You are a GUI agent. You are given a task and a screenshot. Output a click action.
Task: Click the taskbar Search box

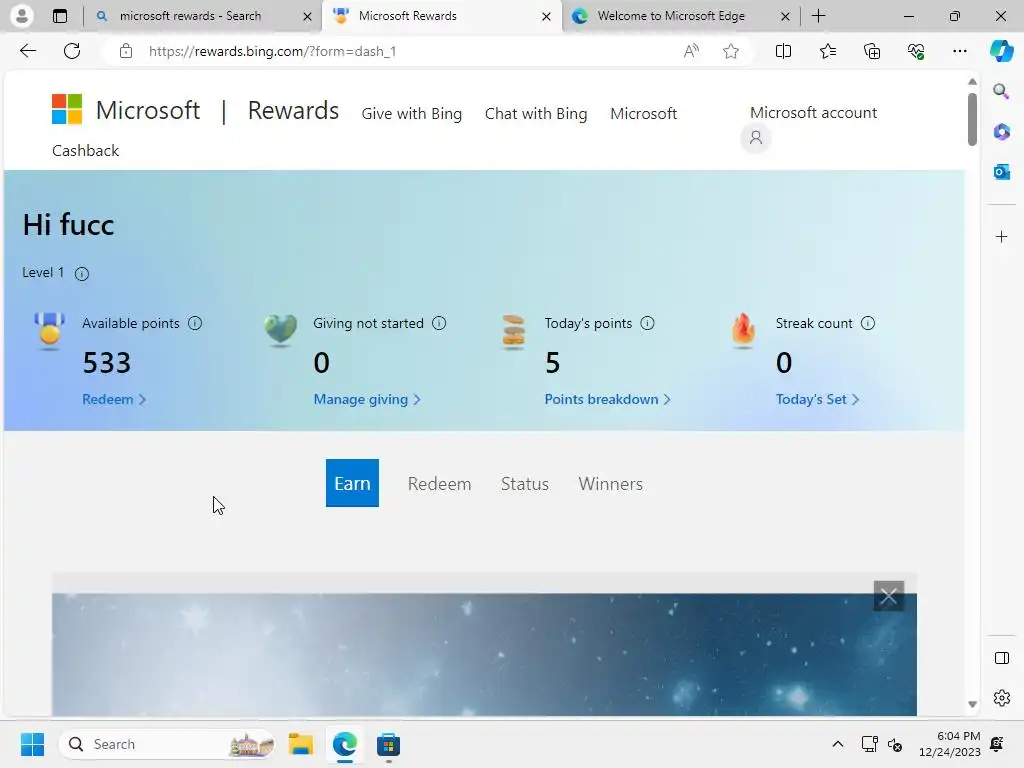click(x=168, y=744)
